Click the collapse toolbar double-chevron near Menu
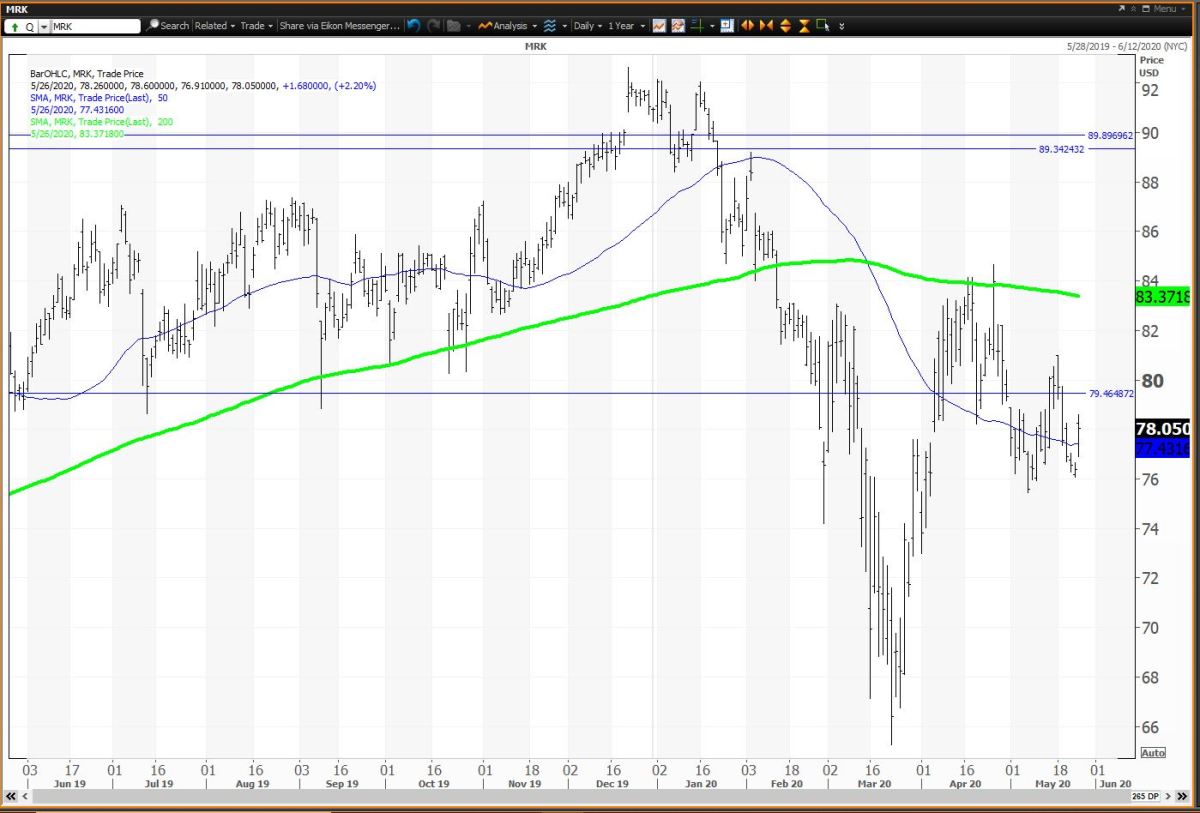The height and width of the screenshot is (813, 1200). pos(1133,9)
